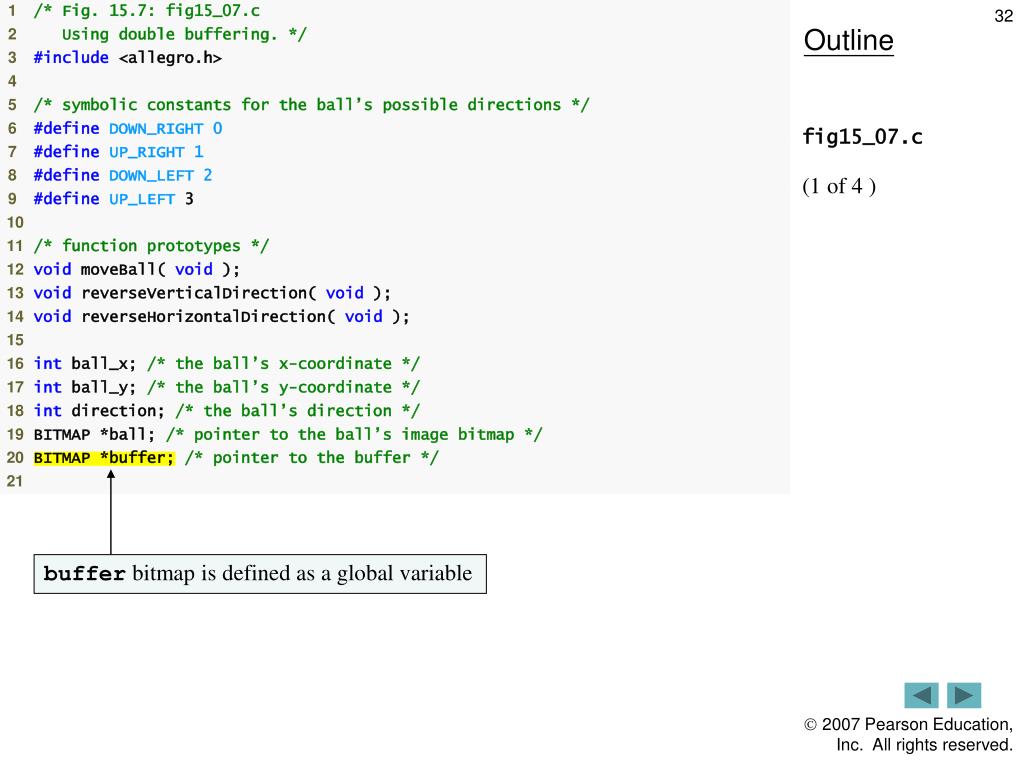The height and width of the screenshot is (768, 1024).
Task: Click the "#define DOWN_RIGHT 0" line
Action: (x=128, y=128)
